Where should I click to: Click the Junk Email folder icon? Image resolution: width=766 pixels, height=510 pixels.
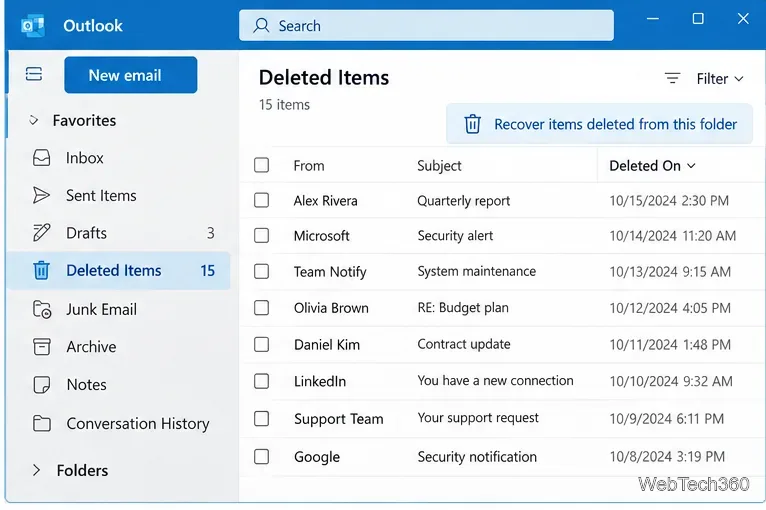point(42,309)
